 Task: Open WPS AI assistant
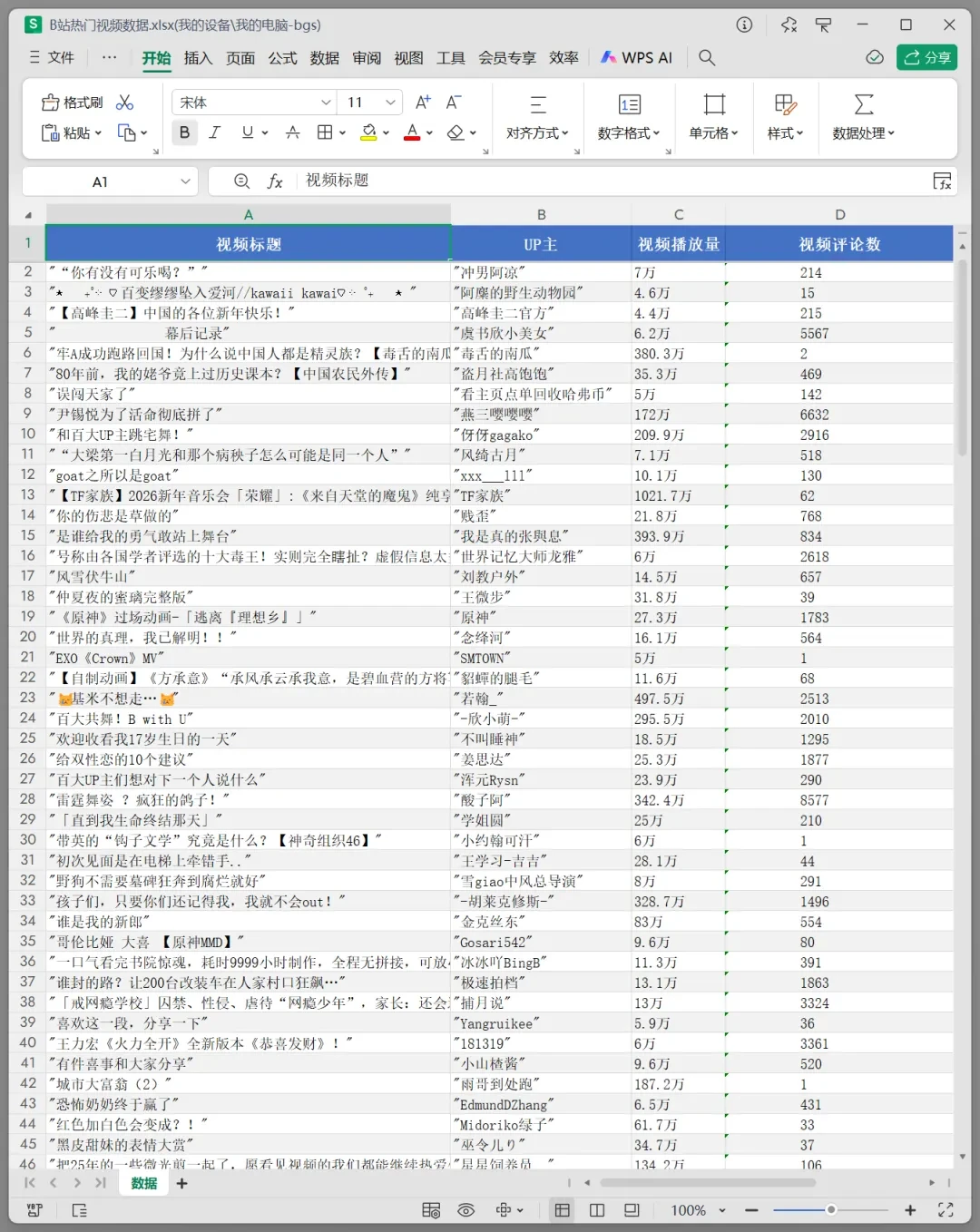(x=637, y=58)
